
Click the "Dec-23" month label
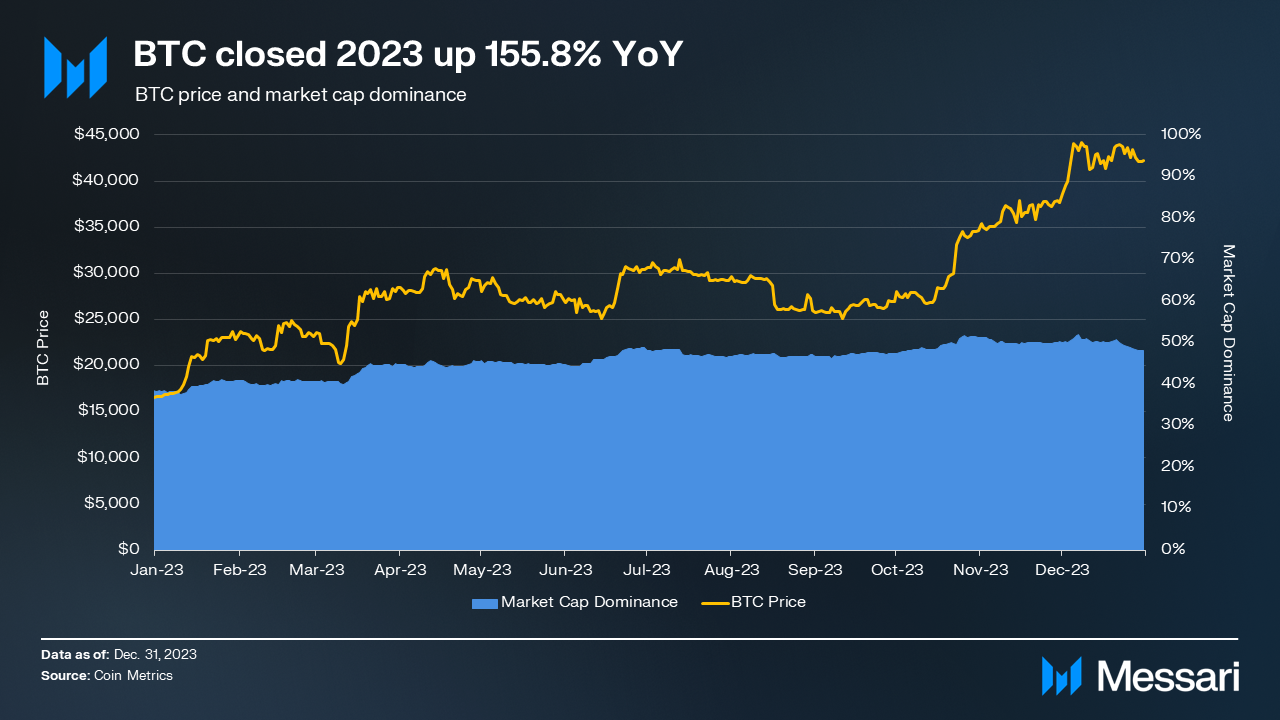pos(1062,570)
